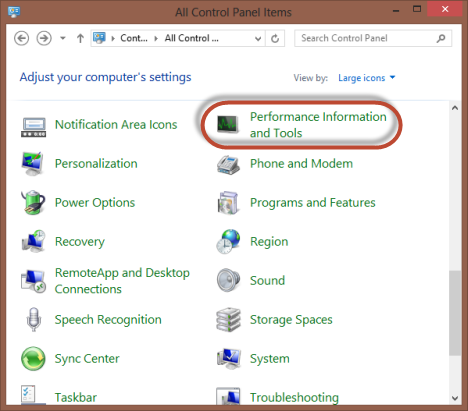Open the green Sync Center icon
The height and width of the screenshot is (411, 468).
pos(33,358)
